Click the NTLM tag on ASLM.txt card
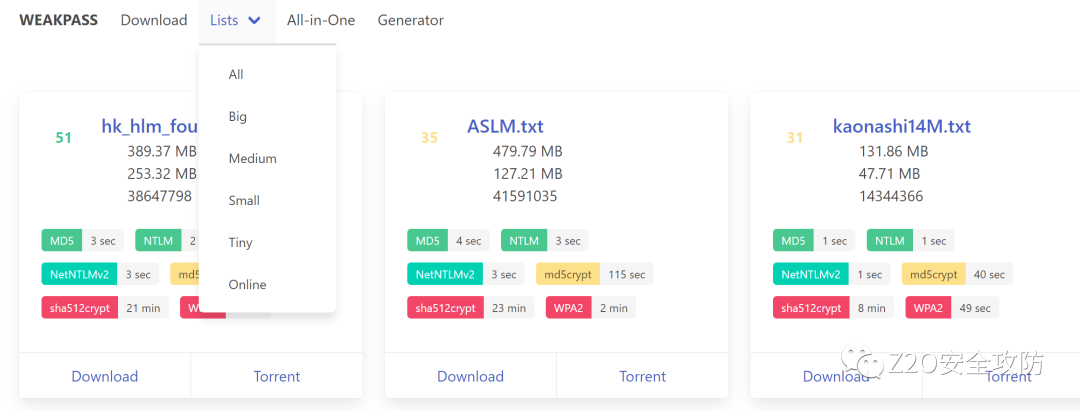Viewport: 1080px width, 411px height. click(524, 241)
